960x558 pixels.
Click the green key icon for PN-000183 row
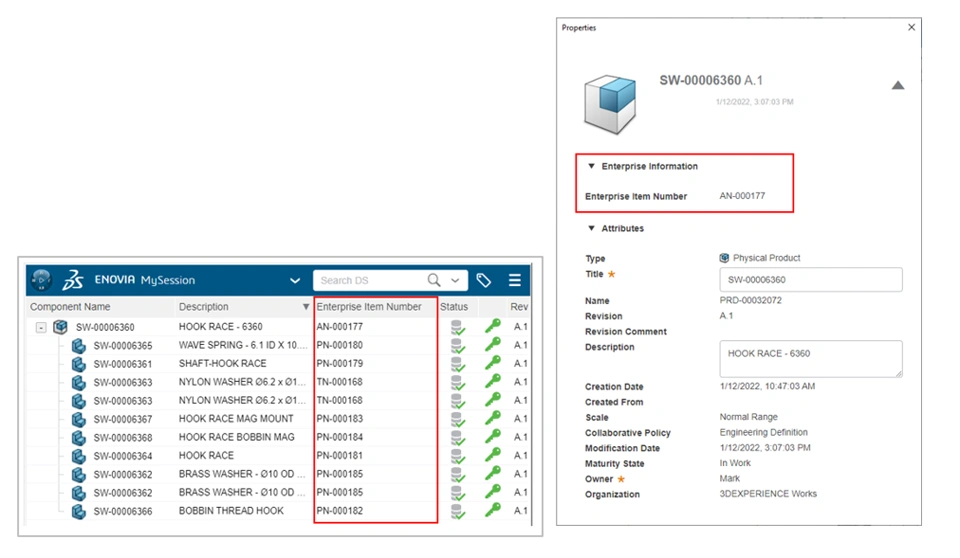(493, 418)
